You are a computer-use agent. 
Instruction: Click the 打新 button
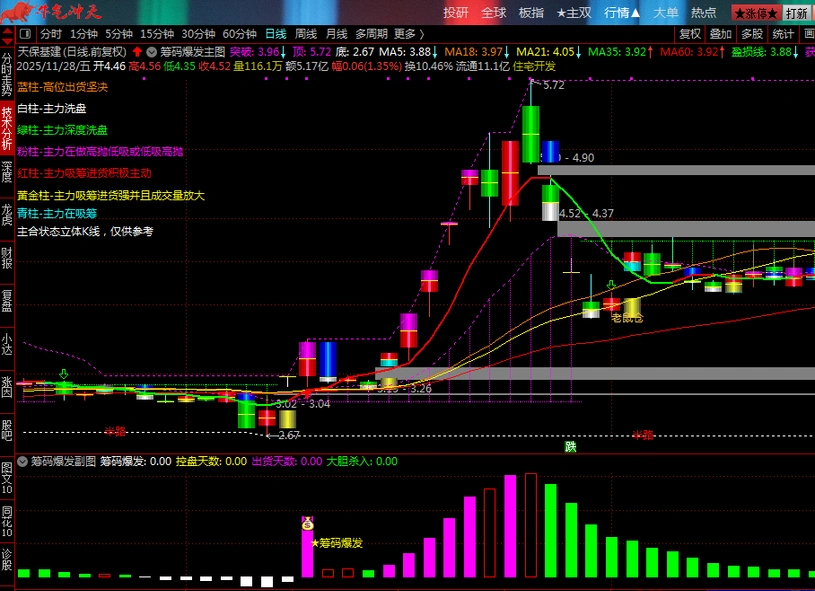coord(797,13)
